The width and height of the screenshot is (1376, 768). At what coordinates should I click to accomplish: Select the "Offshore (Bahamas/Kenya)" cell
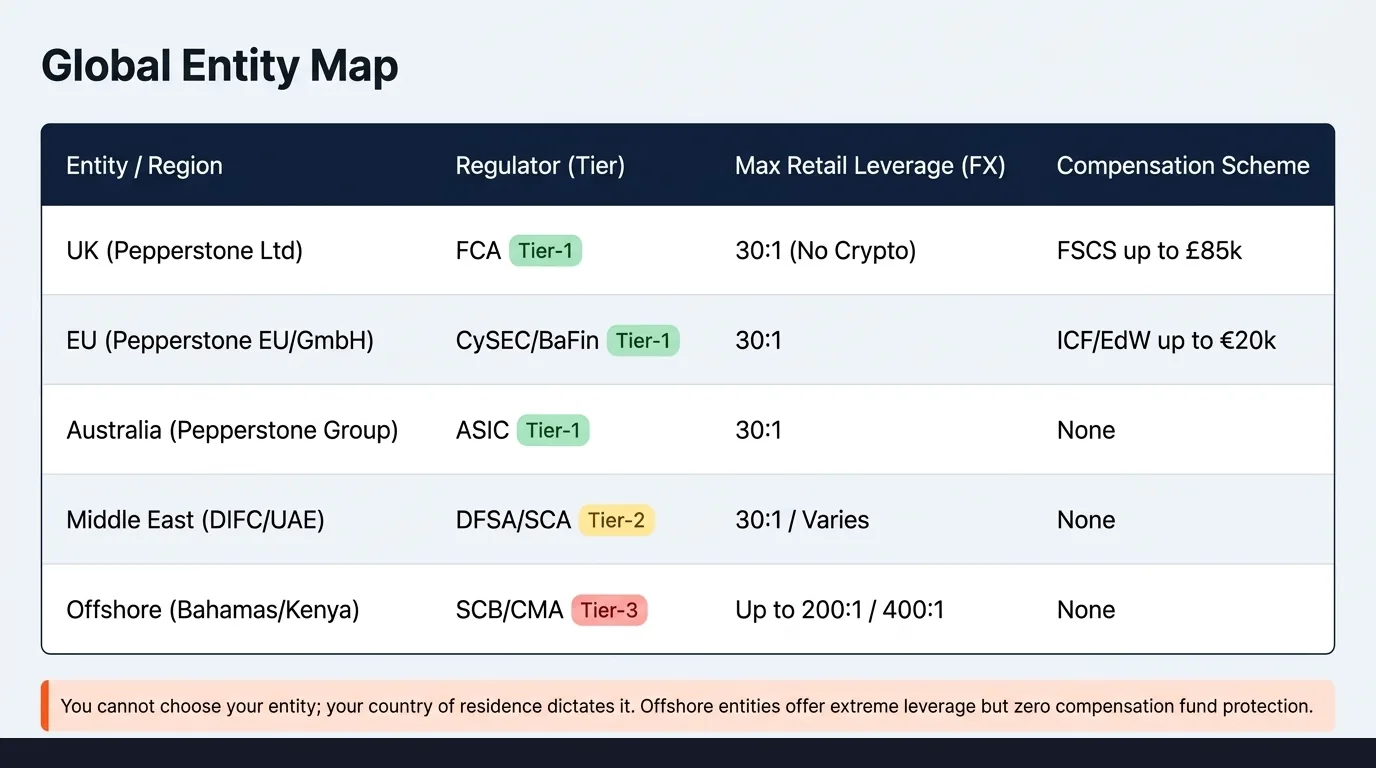click(212, 610)
